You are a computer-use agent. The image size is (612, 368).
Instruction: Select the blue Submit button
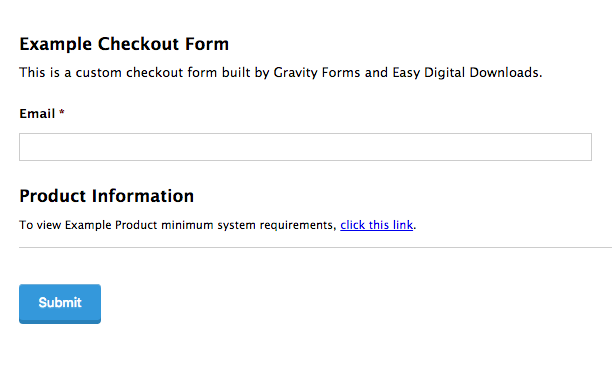click(60, 304)
